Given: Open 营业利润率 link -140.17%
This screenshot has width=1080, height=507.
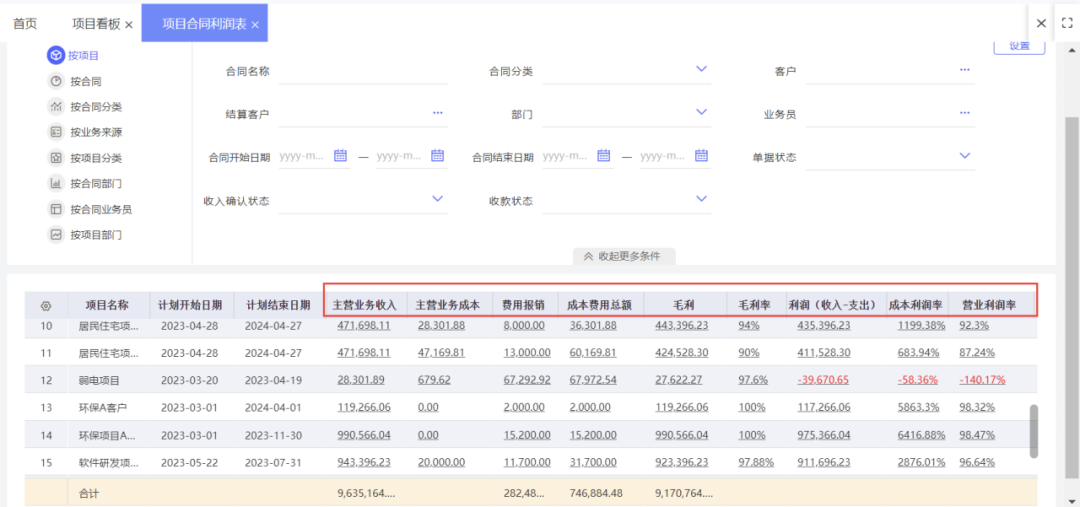Looking at the screenshot, I should (982, 380).
